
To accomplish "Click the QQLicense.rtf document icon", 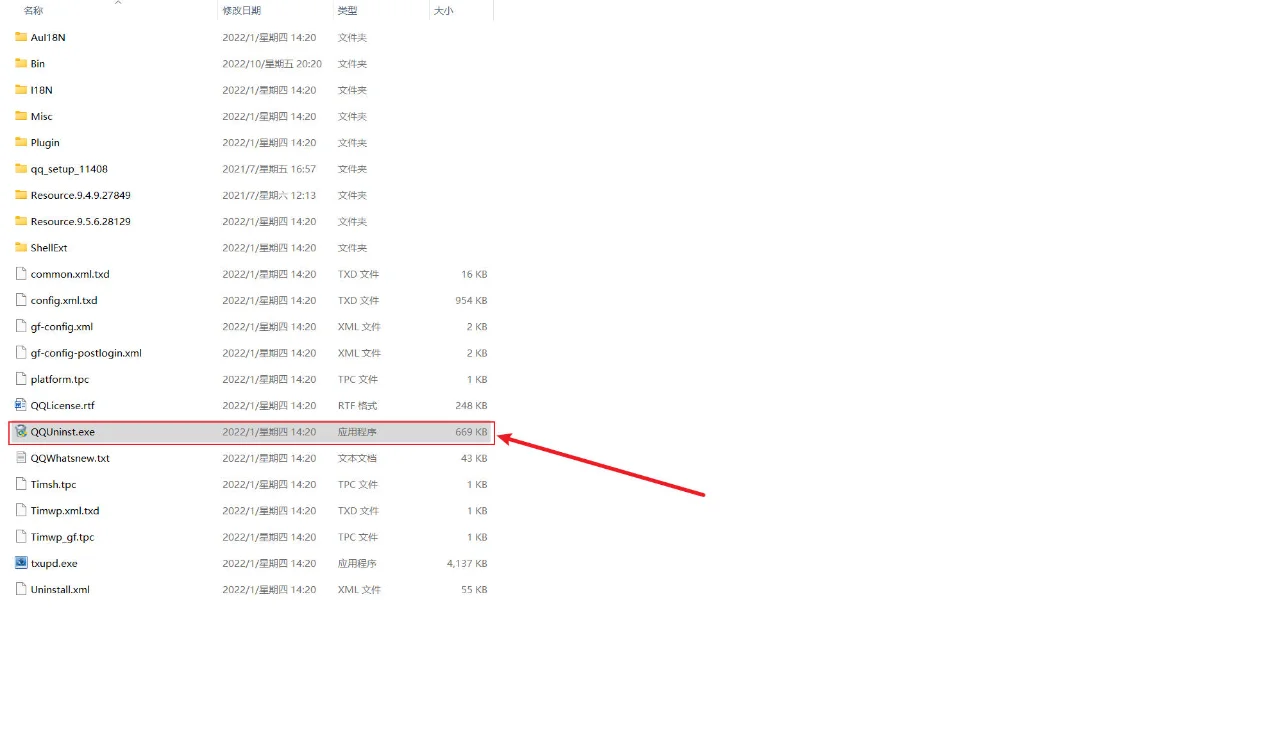I will pos(21,405).
